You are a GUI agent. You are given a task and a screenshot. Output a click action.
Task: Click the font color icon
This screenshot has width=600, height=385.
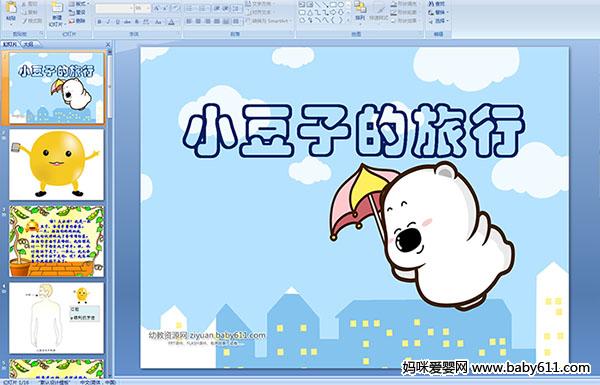[x=171, y=22]
